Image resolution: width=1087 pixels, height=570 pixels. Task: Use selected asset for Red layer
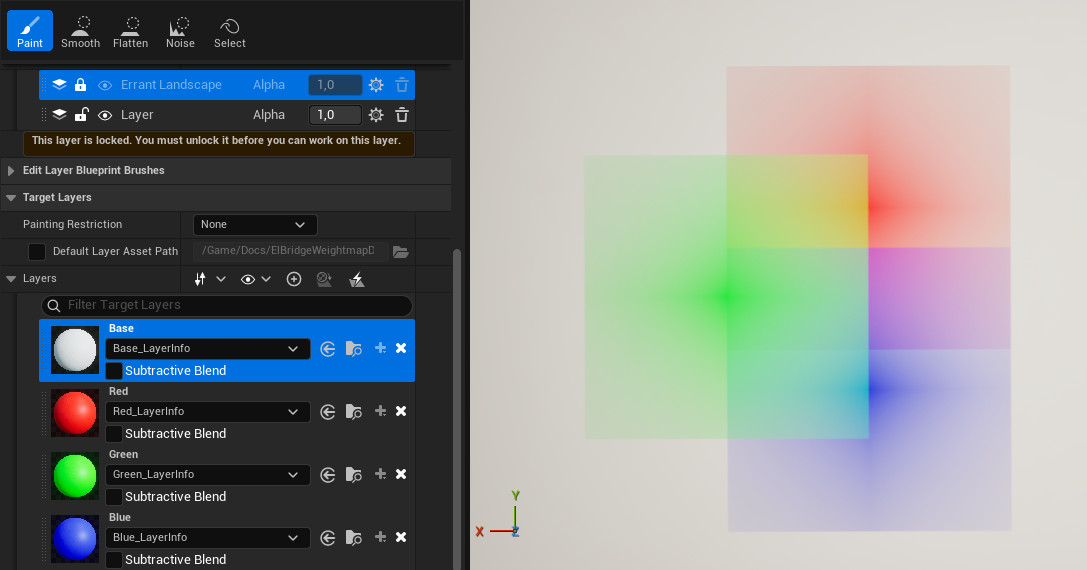(x=328, y=412)
